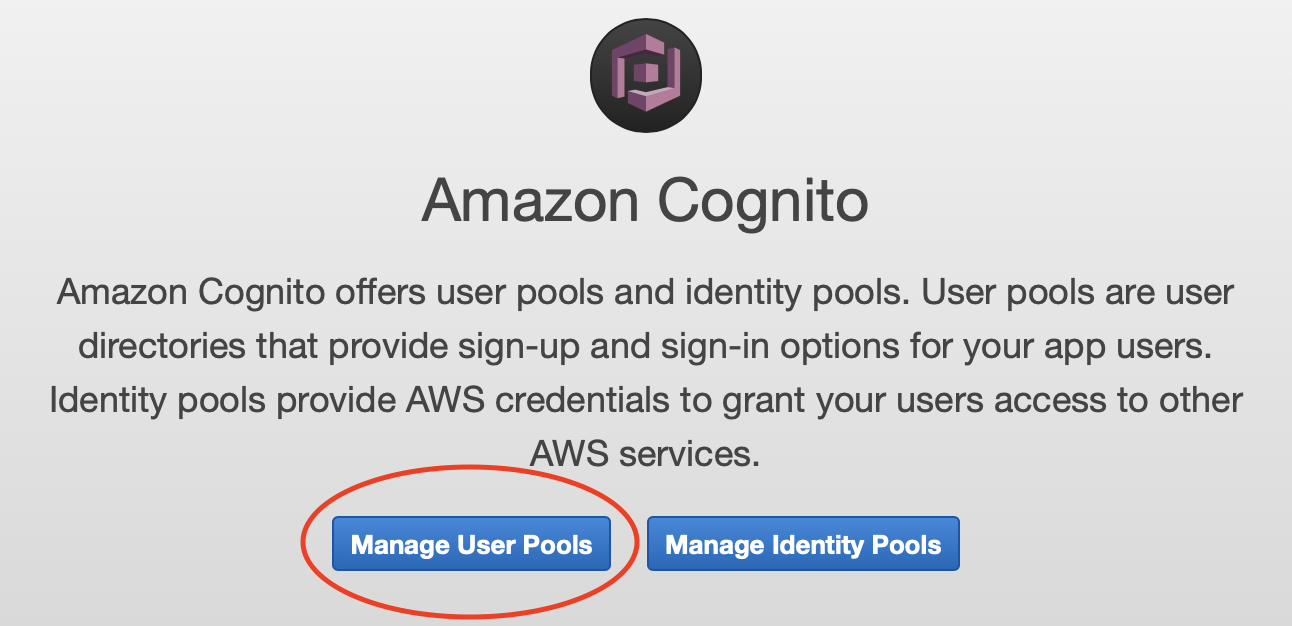Click the "Amazon Cognito" page heading
This screenshot has width=1292, height=626.
[645, 203]
